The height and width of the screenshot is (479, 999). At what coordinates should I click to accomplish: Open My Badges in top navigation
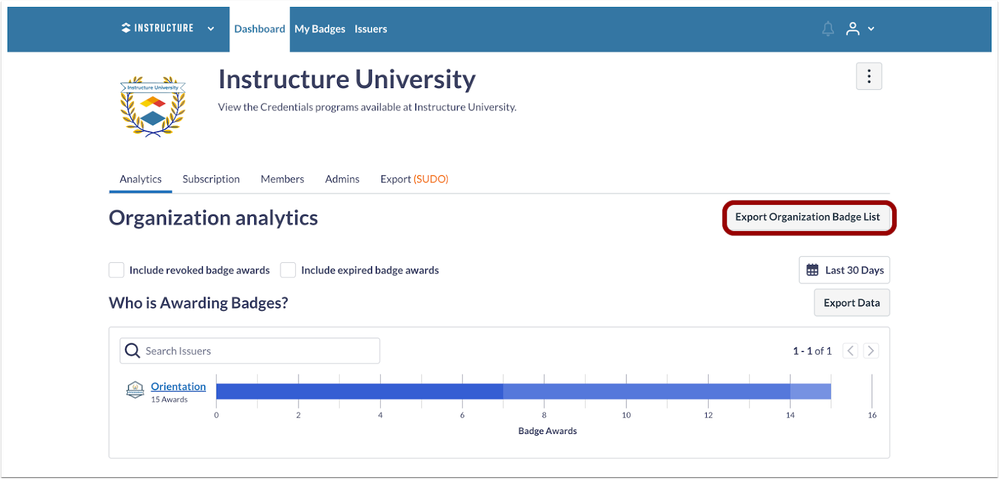(320, 29)
